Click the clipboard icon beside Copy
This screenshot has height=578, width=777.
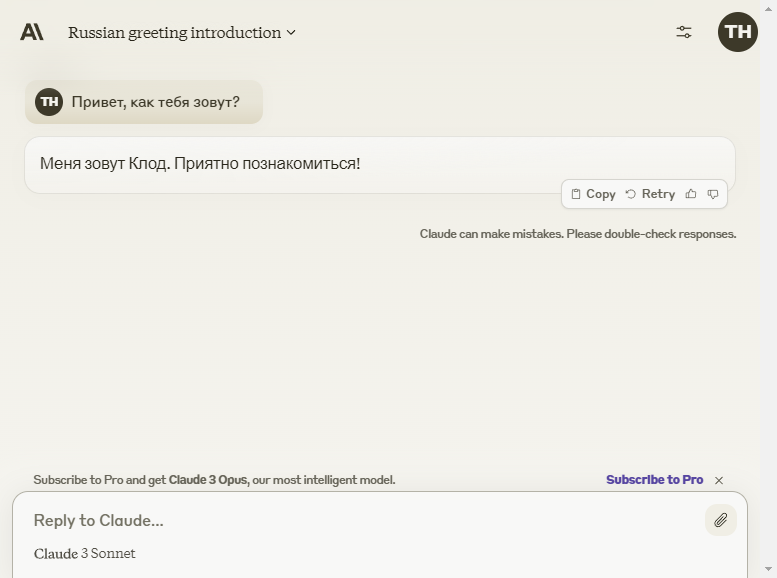576,194
